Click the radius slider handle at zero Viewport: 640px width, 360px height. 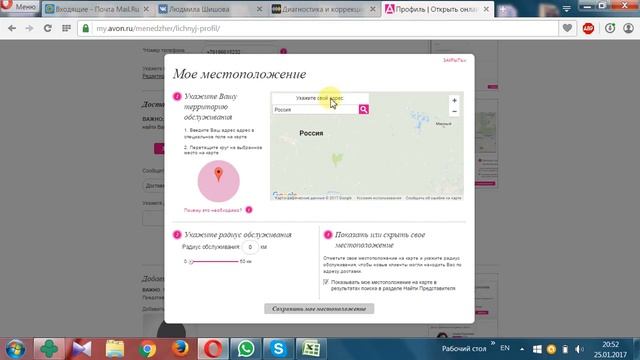pos(191,261)
